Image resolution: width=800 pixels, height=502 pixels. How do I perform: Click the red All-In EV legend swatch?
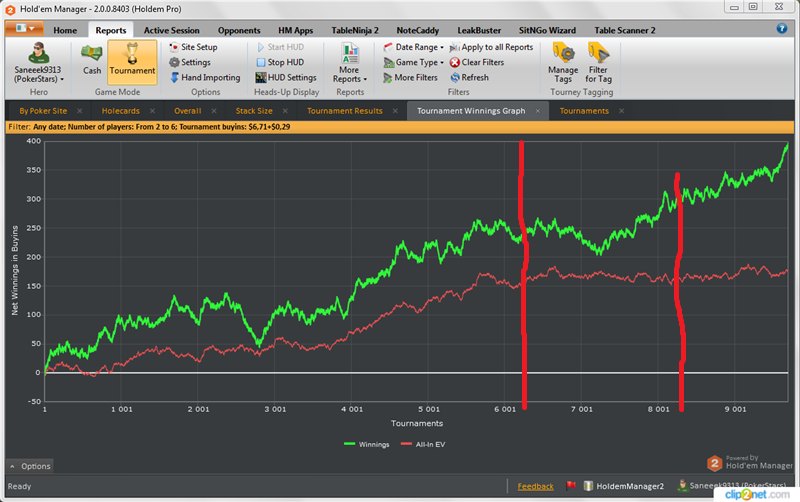click(x=406, y=444)
